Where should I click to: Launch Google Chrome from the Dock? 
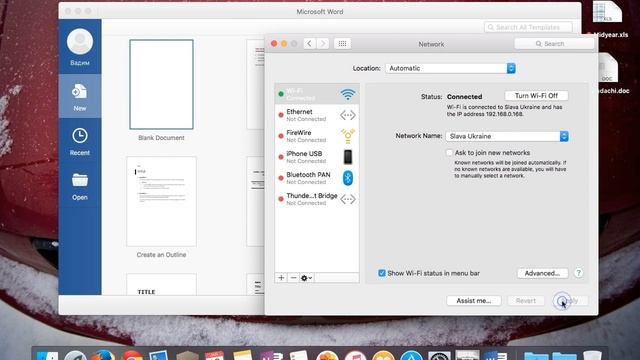pos(131,355)
